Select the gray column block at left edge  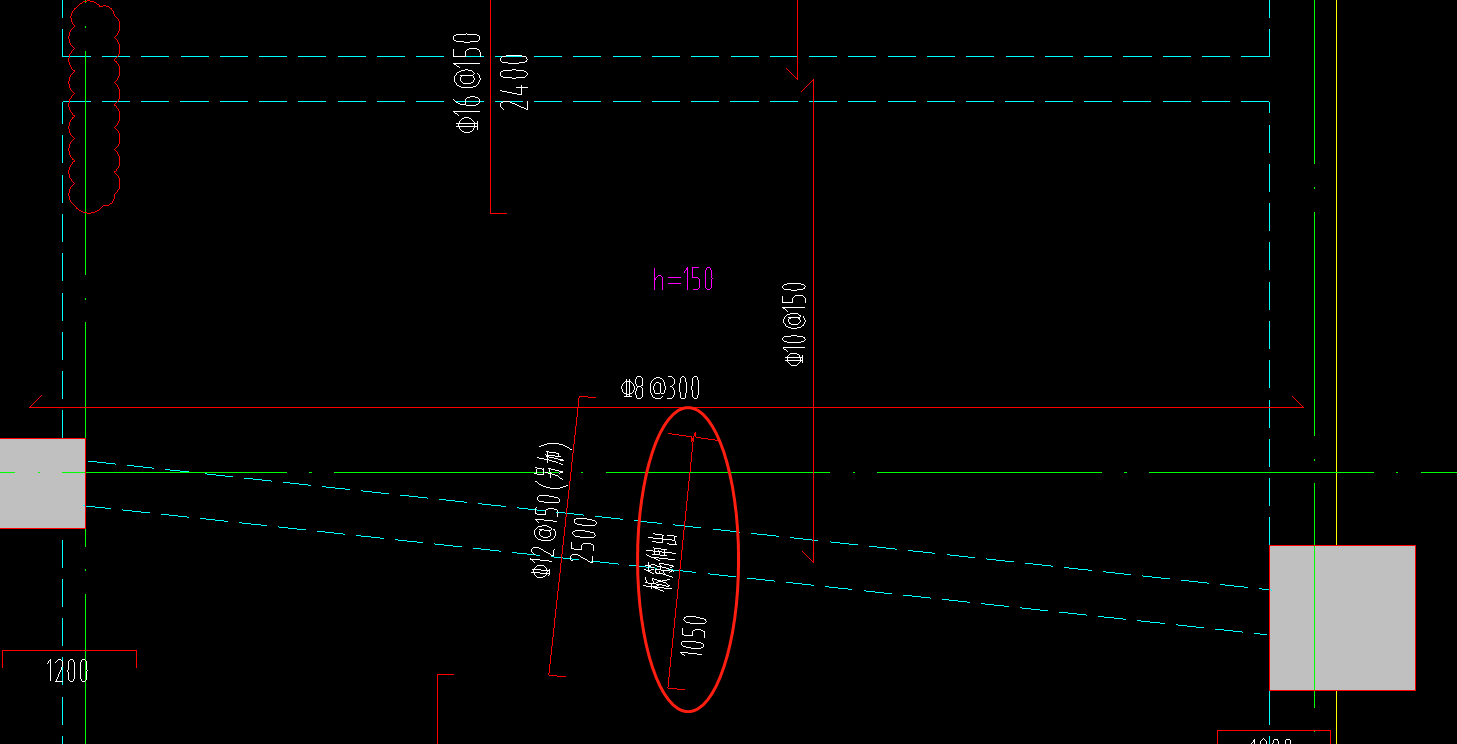click(42, 483)
